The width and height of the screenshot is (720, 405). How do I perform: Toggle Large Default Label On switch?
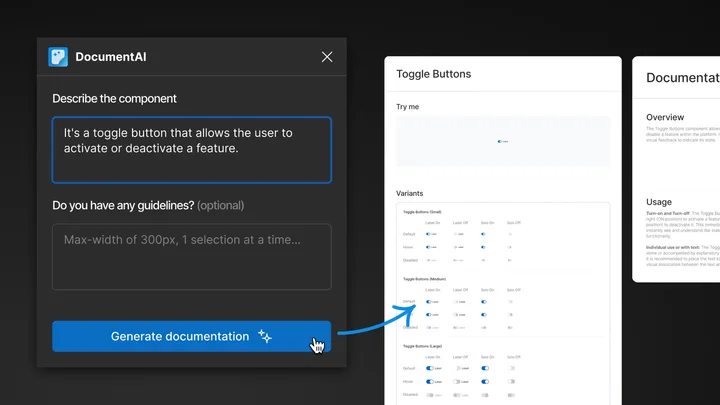pos(430,368)
